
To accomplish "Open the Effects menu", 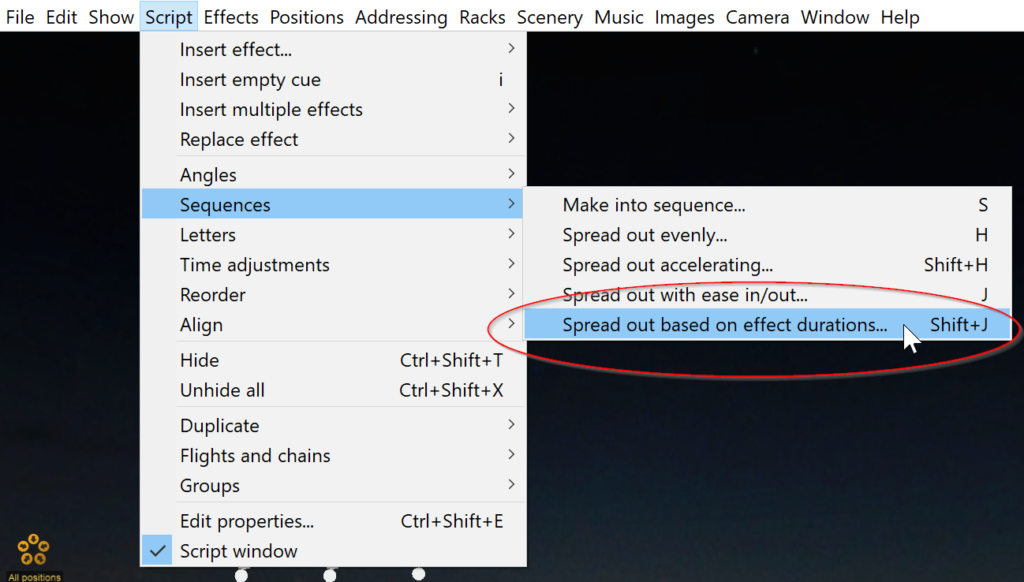I will point(231,17).
